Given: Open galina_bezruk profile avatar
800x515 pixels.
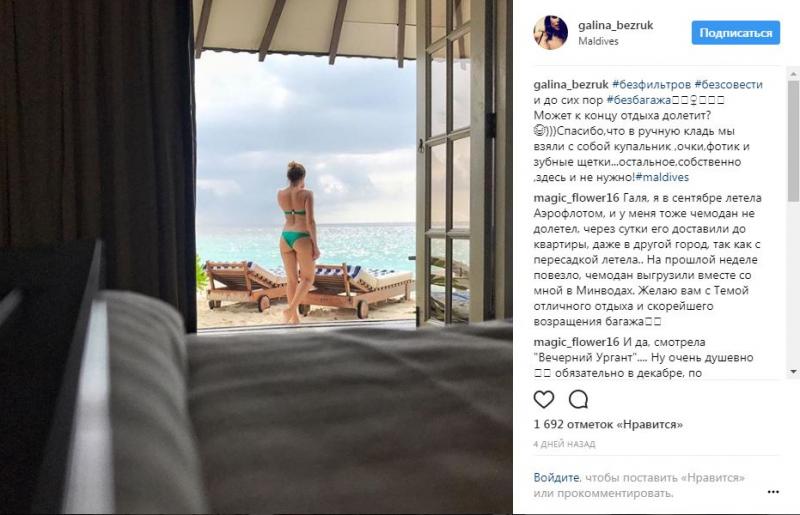Looking at the screenshot, I should point(551,33).
